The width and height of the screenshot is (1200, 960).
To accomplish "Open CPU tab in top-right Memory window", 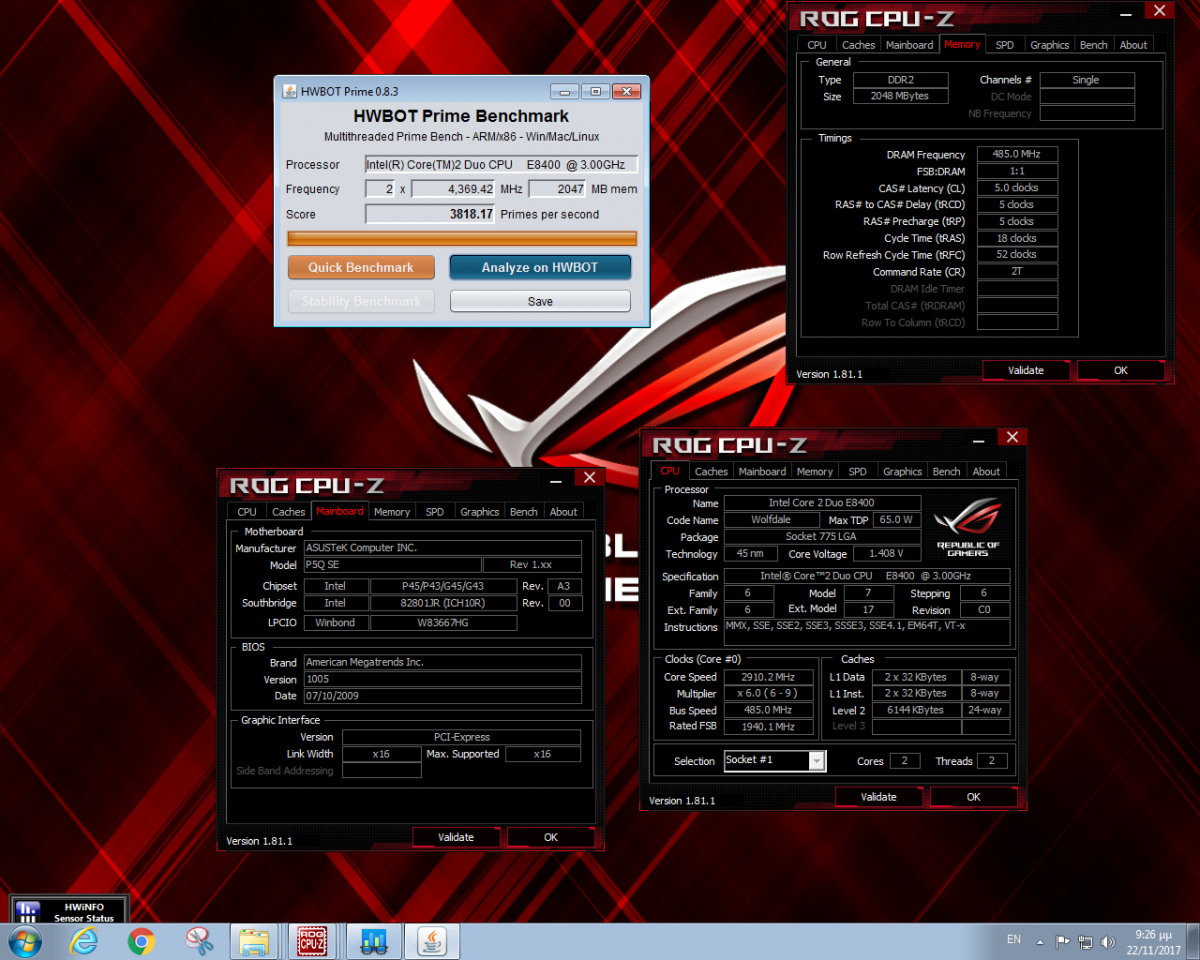I will click(817, 45).
